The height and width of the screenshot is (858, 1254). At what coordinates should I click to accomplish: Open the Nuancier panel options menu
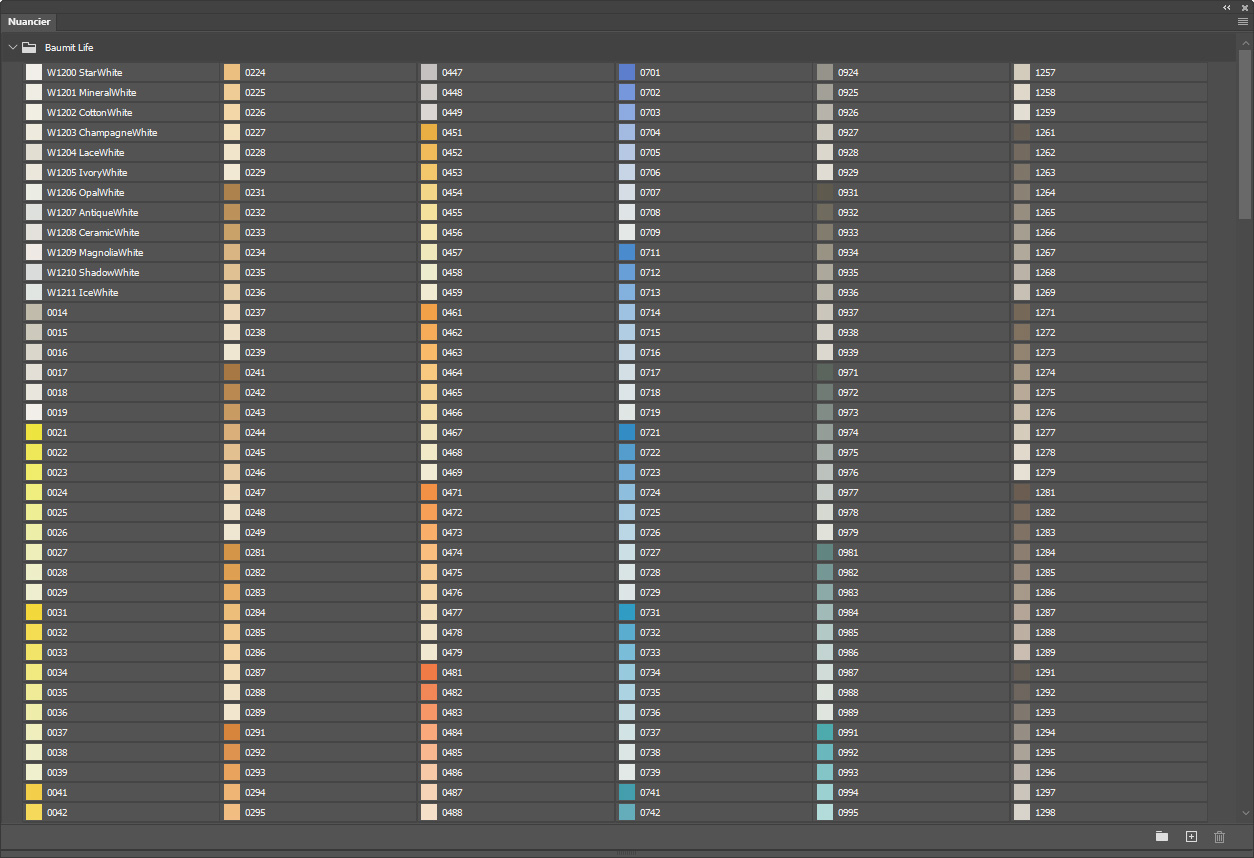click(x=1242, y=21)
